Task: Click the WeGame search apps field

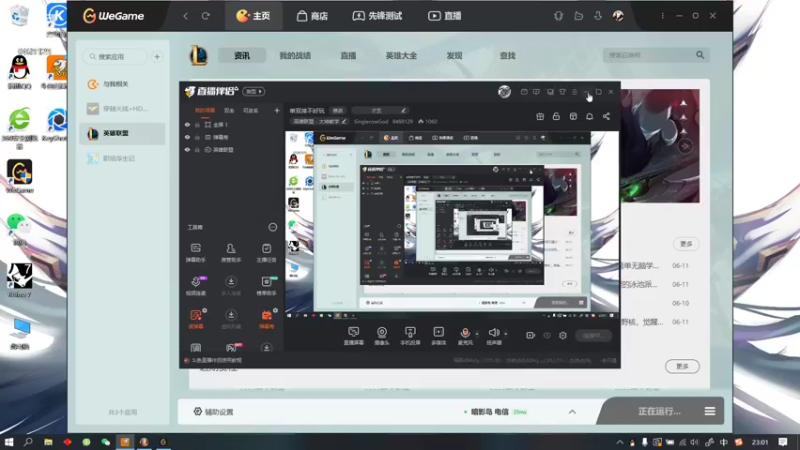Action: coord(115,57)
